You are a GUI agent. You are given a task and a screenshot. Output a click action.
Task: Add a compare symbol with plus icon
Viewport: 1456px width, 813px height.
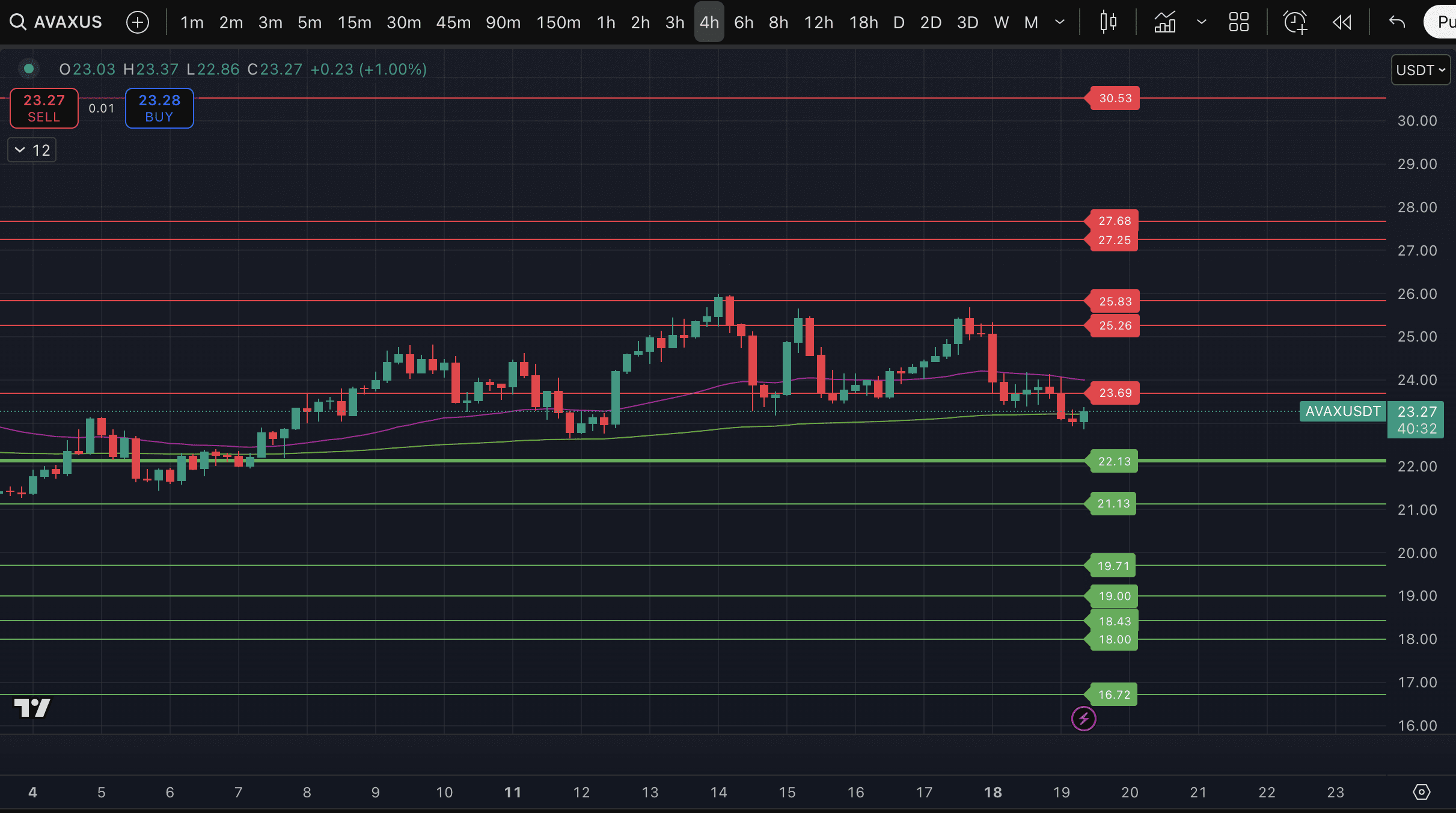pos(138,22)
